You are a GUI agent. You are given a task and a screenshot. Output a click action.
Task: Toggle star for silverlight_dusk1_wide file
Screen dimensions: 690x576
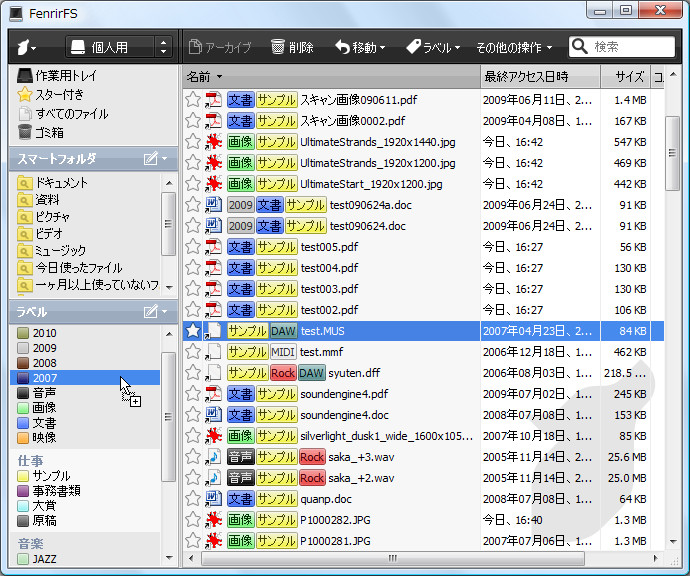pos(193,436)
